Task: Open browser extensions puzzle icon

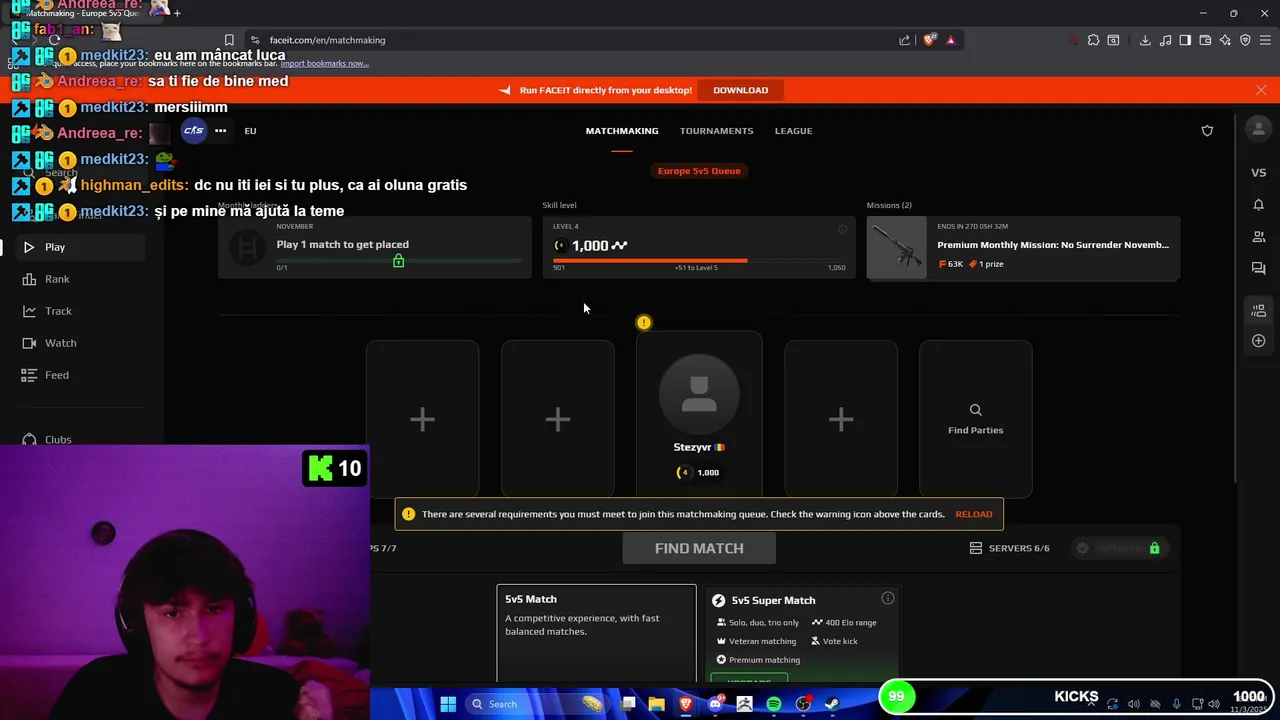Action: point(1093,40)
